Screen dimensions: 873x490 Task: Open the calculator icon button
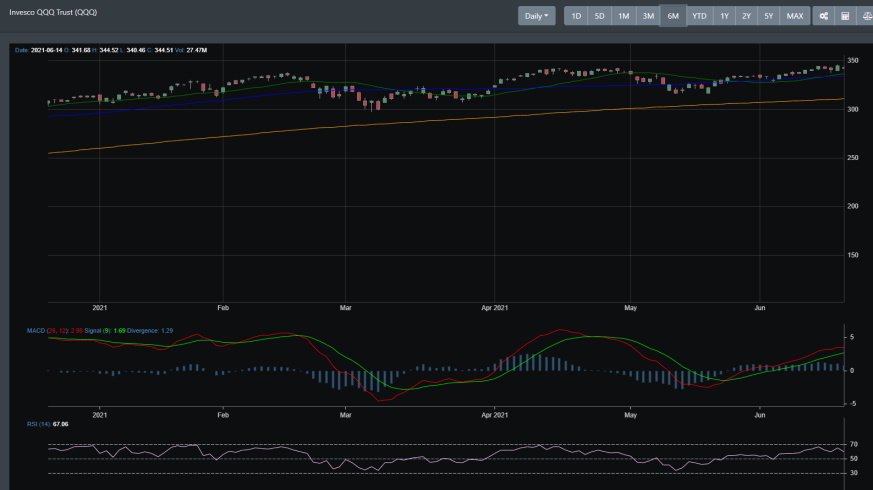[x=845, y=16]
